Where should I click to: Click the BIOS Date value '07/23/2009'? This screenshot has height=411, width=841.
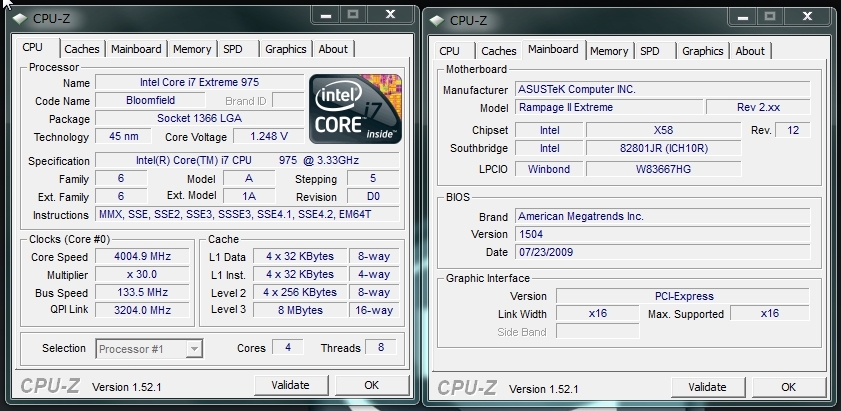point(662,252)
